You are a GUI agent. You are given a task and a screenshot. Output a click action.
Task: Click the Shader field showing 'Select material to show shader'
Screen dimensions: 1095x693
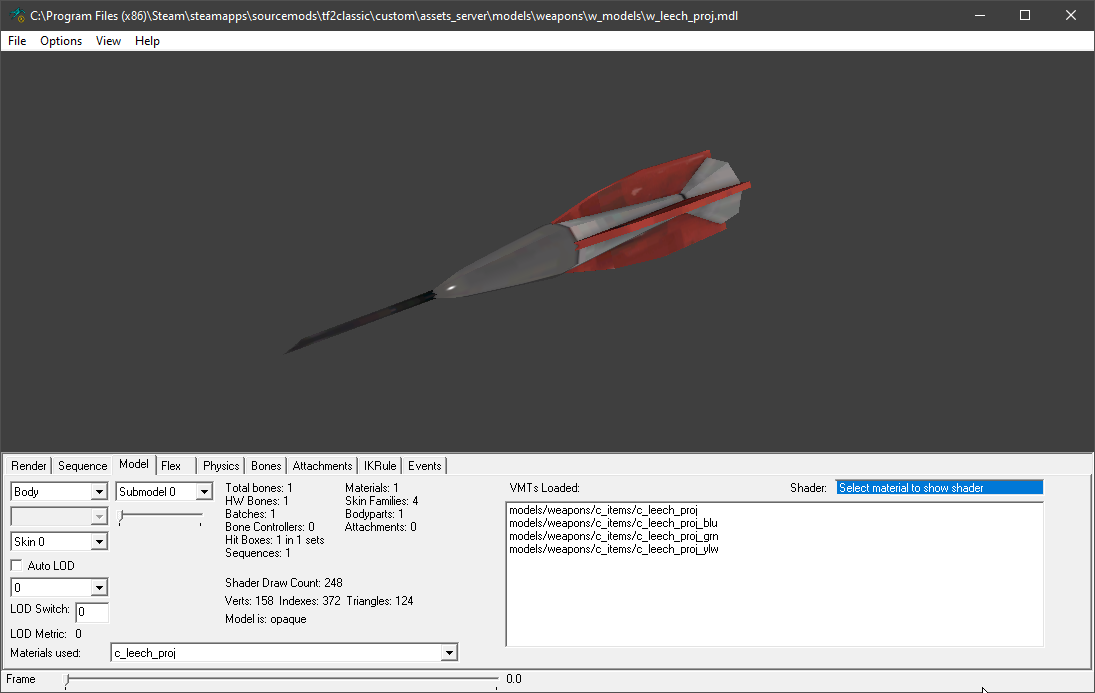(x=939, y=488)
